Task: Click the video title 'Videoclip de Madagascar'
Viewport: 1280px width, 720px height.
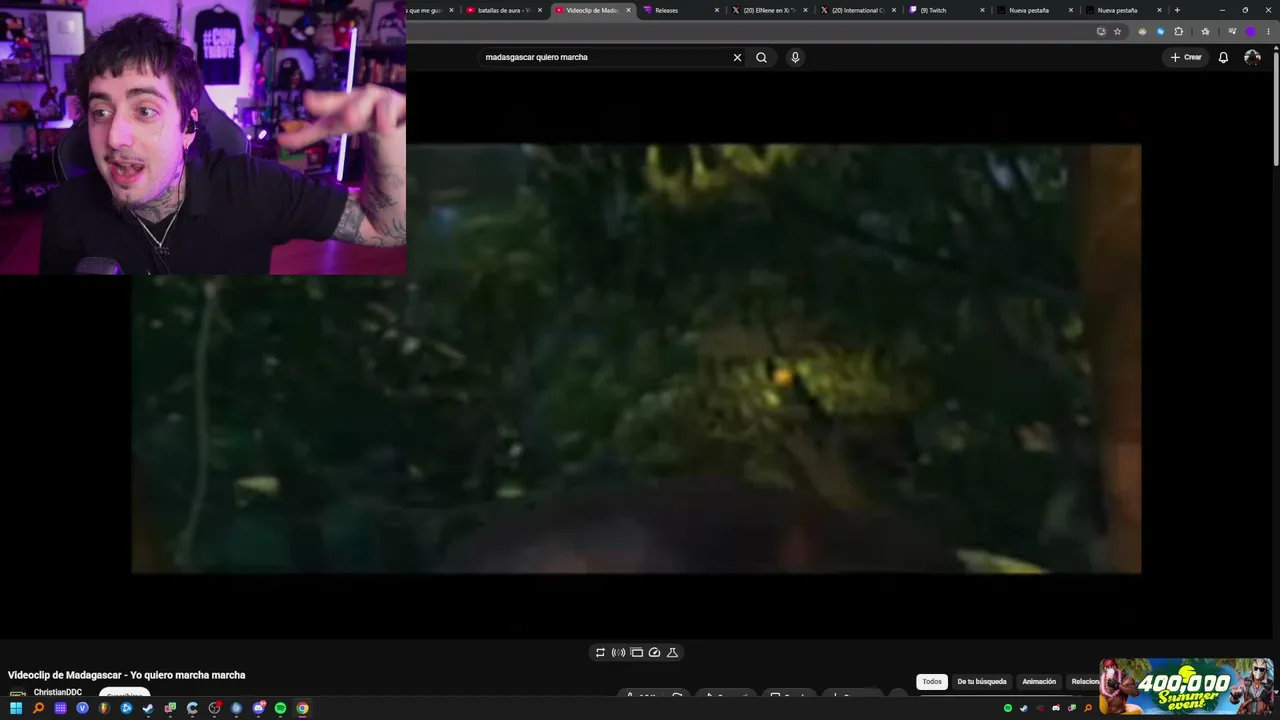Action: [x=127, y=675]
